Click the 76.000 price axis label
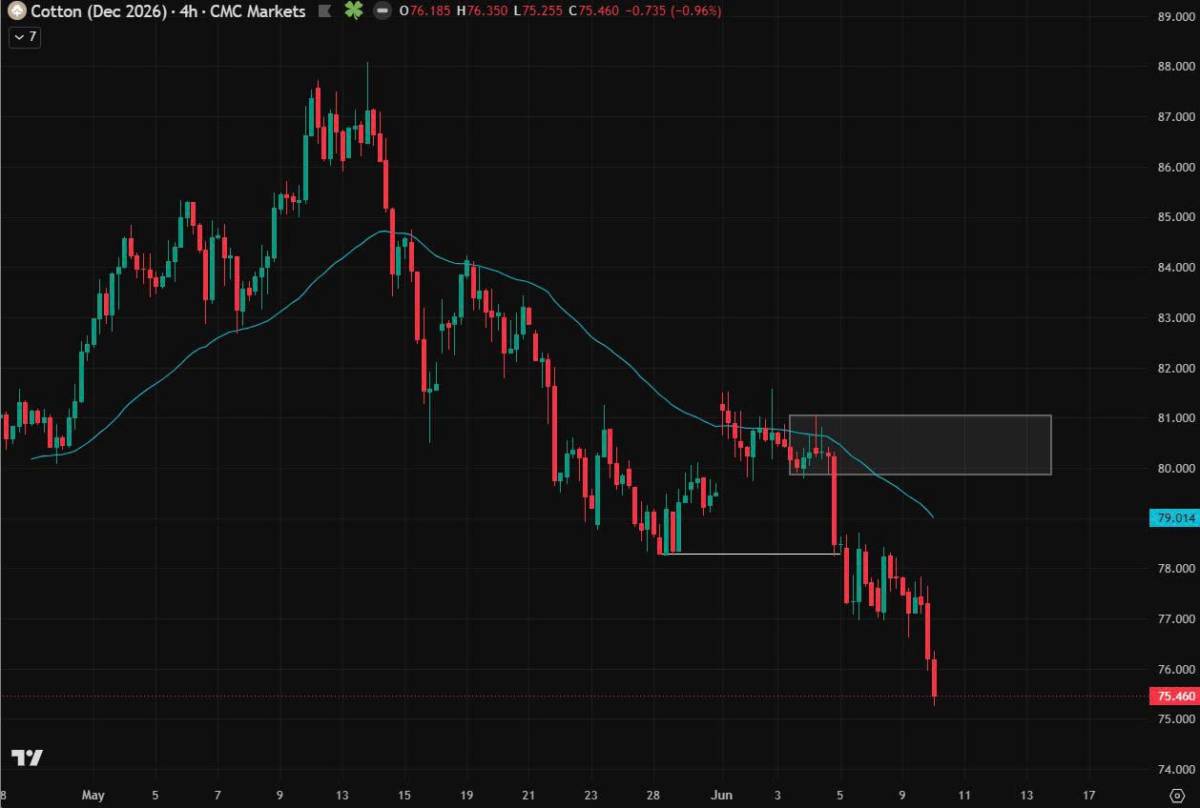Screen dimensions: 1200x808 [x=1177, y=669]
